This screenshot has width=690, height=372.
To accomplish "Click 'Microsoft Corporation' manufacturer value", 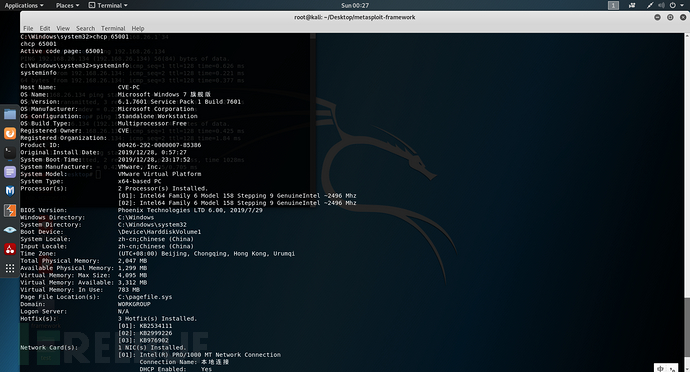I will coord(156,109).
